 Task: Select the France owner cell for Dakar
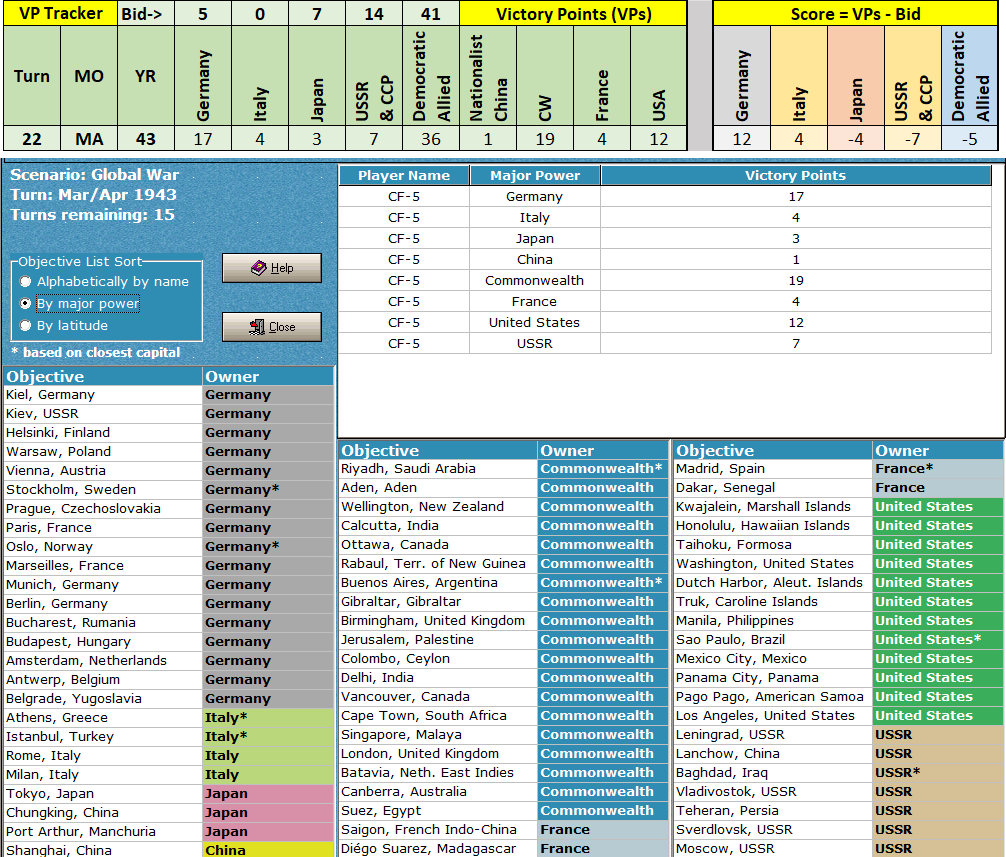[x=937, y=488]
